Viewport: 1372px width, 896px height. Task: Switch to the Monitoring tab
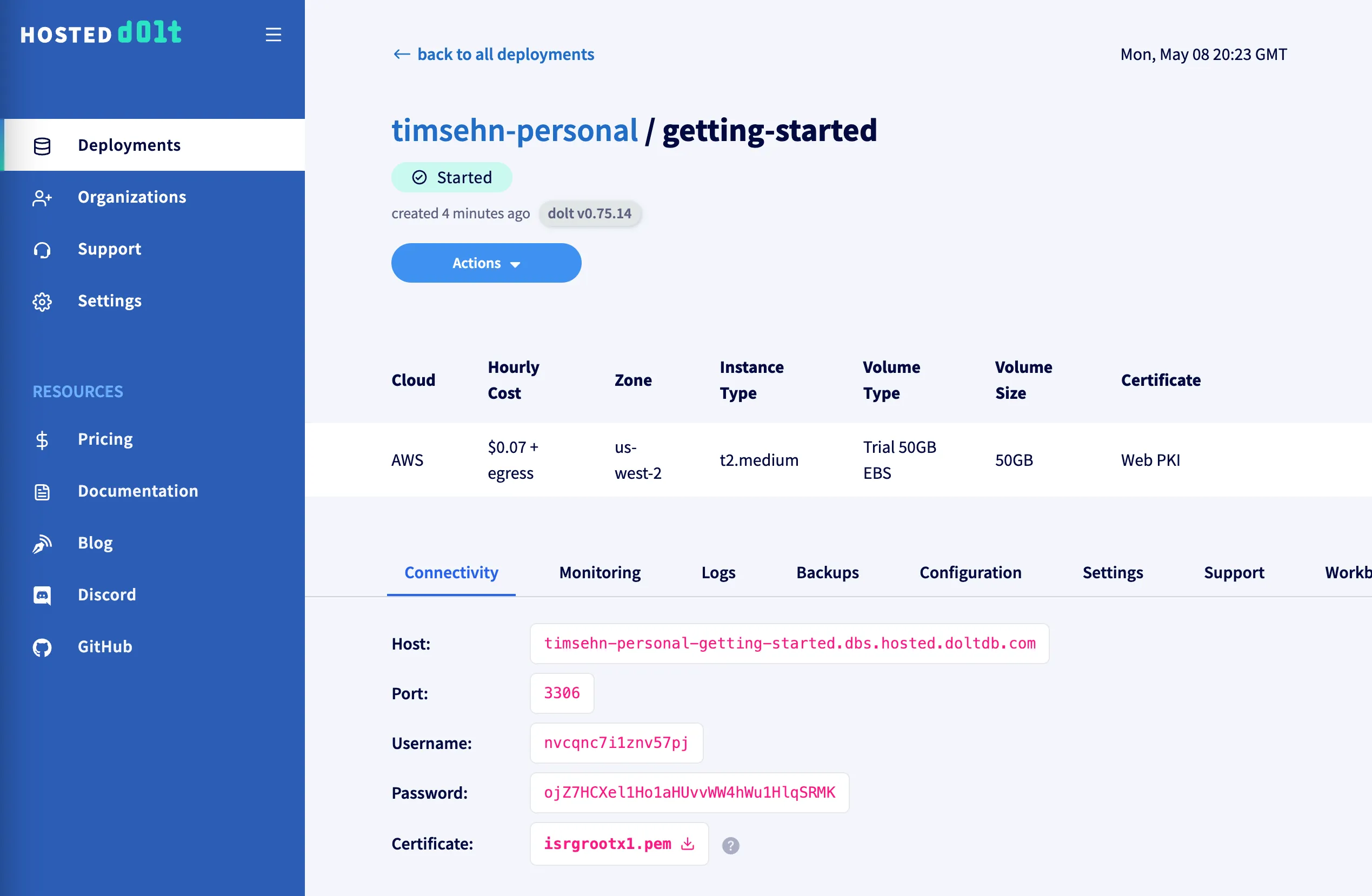tap(600, 573)
